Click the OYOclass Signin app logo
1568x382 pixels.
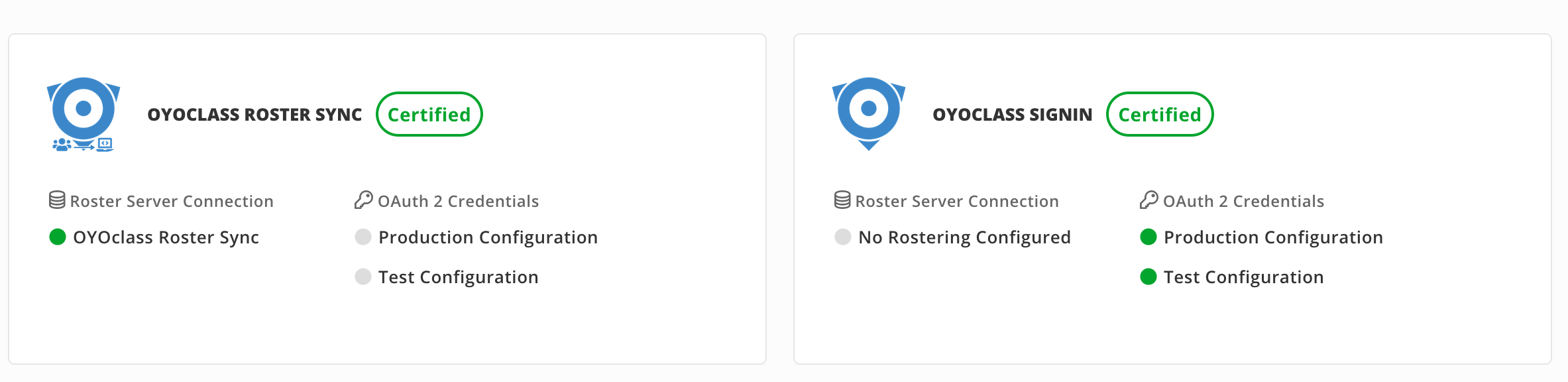868,113
